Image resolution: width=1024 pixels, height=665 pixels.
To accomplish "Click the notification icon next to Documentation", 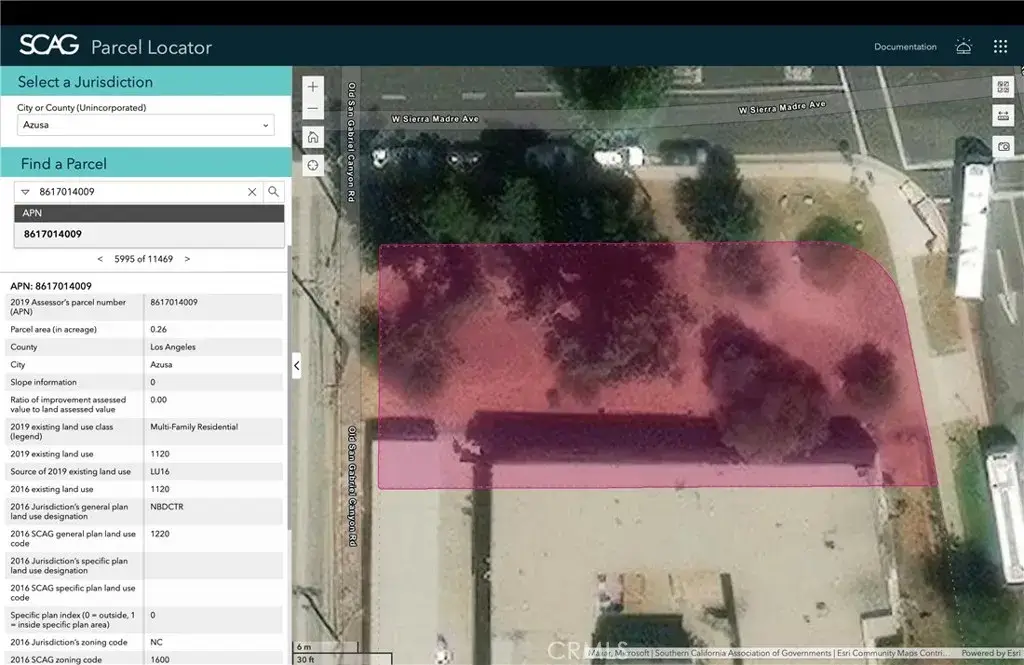I will [x=963, y=46].
